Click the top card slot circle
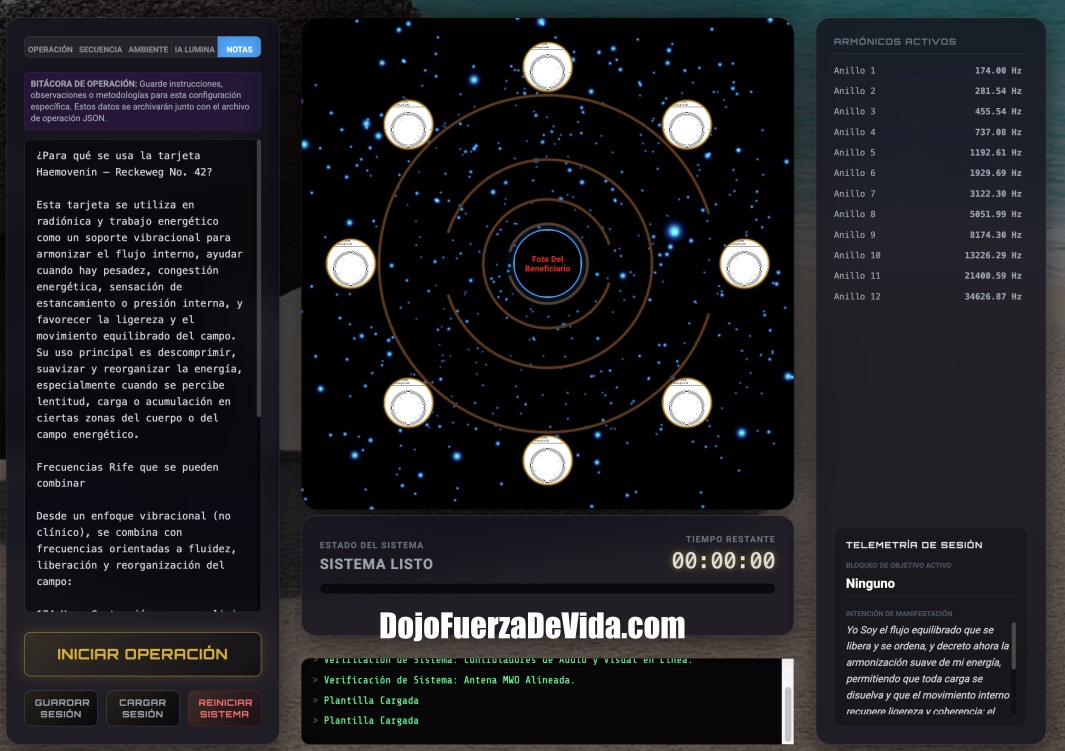This screenshot has width=1065, height=751. click(547, 67)
